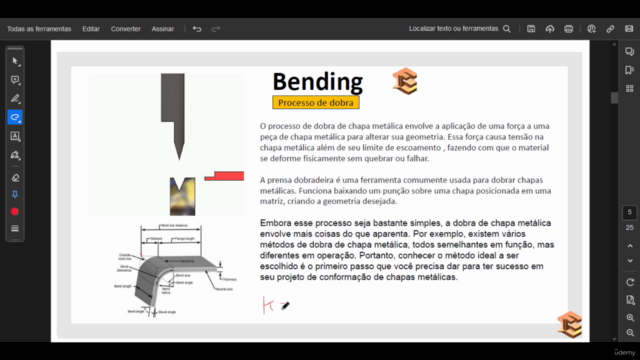Open Todas as ferramentas menu
This screenshot has height=360, width=640.
pyautogui.click(x=39, y=29)
